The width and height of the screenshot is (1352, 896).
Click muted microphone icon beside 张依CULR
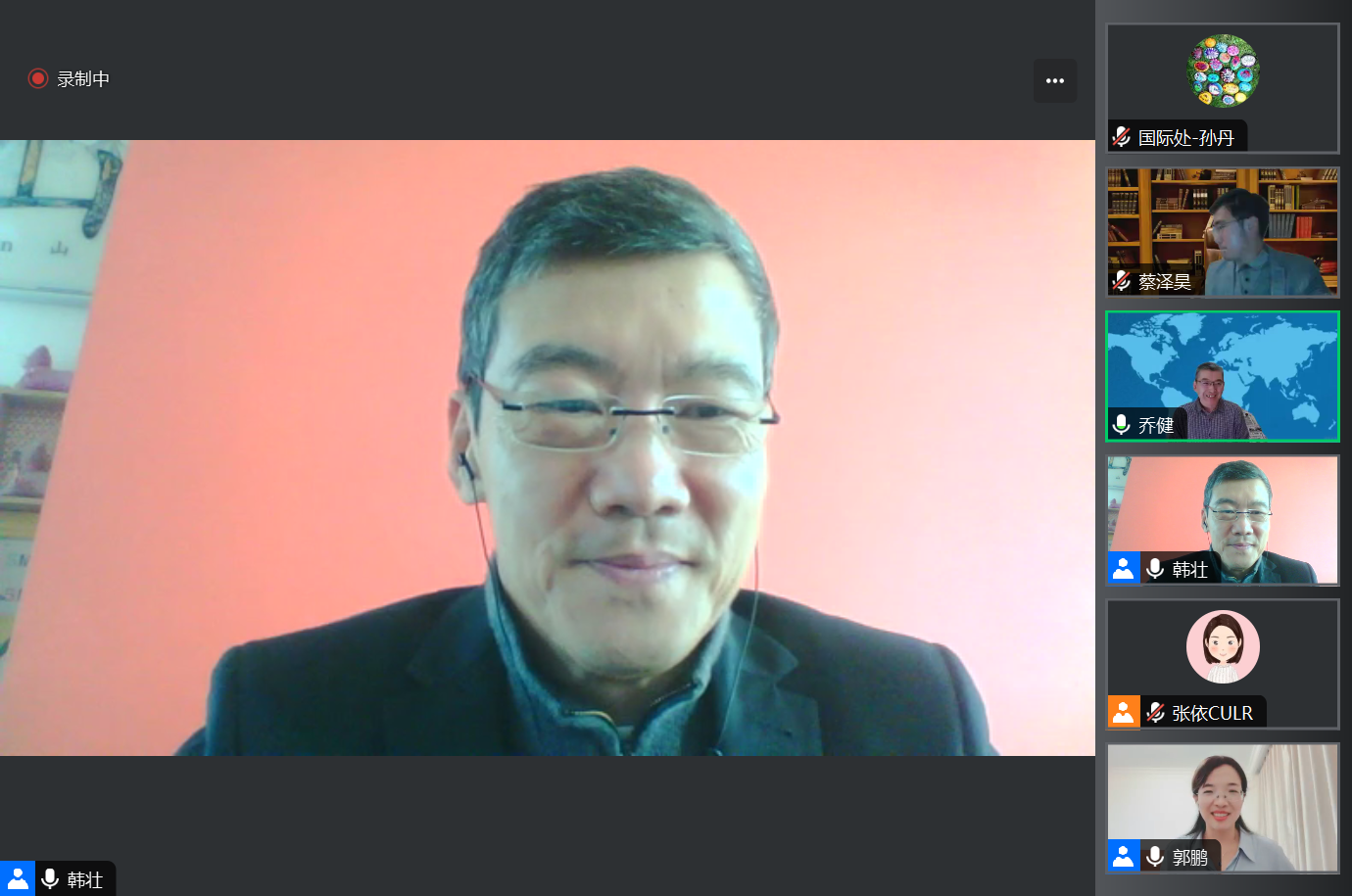pos(1156,712)
